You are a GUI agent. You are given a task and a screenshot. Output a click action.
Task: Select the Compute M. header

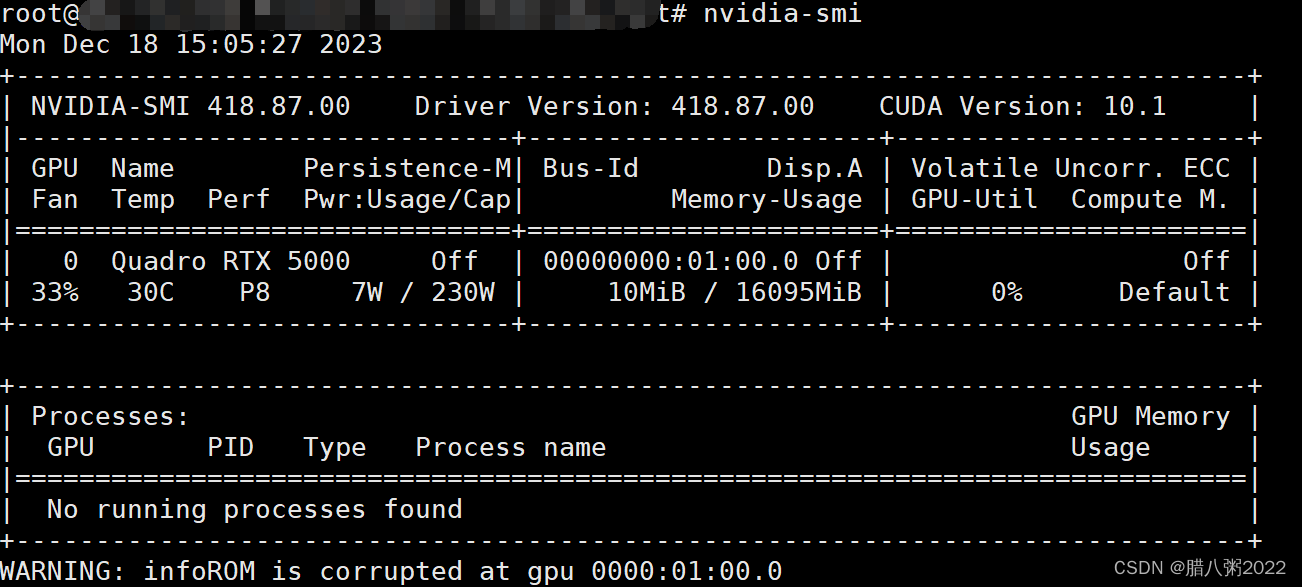pyautogui.click(x=1151, y=199)
